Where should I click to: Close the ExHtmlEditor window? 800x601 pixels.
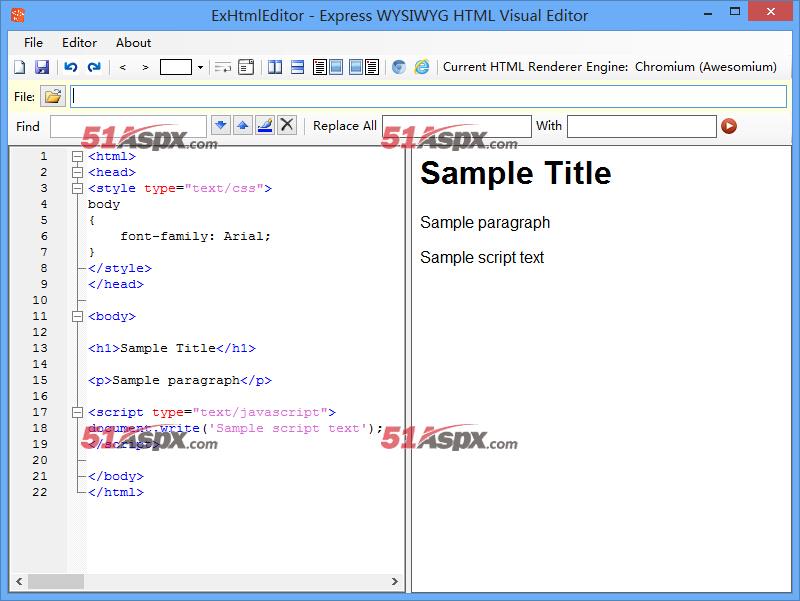pyautogui.click(x=771, y=11)
